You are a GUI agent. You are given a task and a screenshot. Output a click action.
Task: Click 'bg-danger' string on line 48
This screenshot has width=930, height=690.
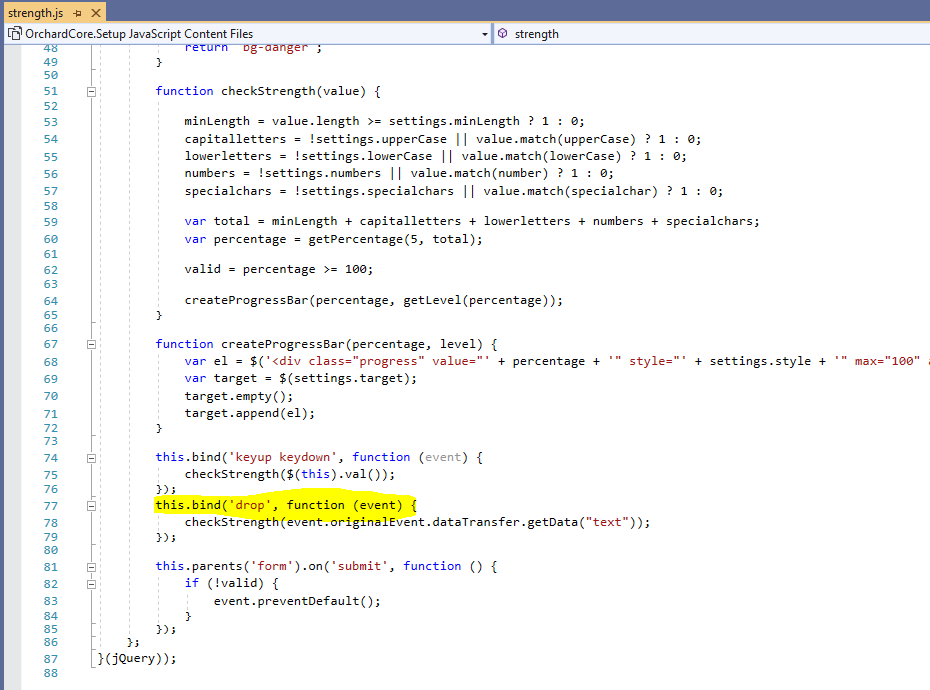pos(275,47)
